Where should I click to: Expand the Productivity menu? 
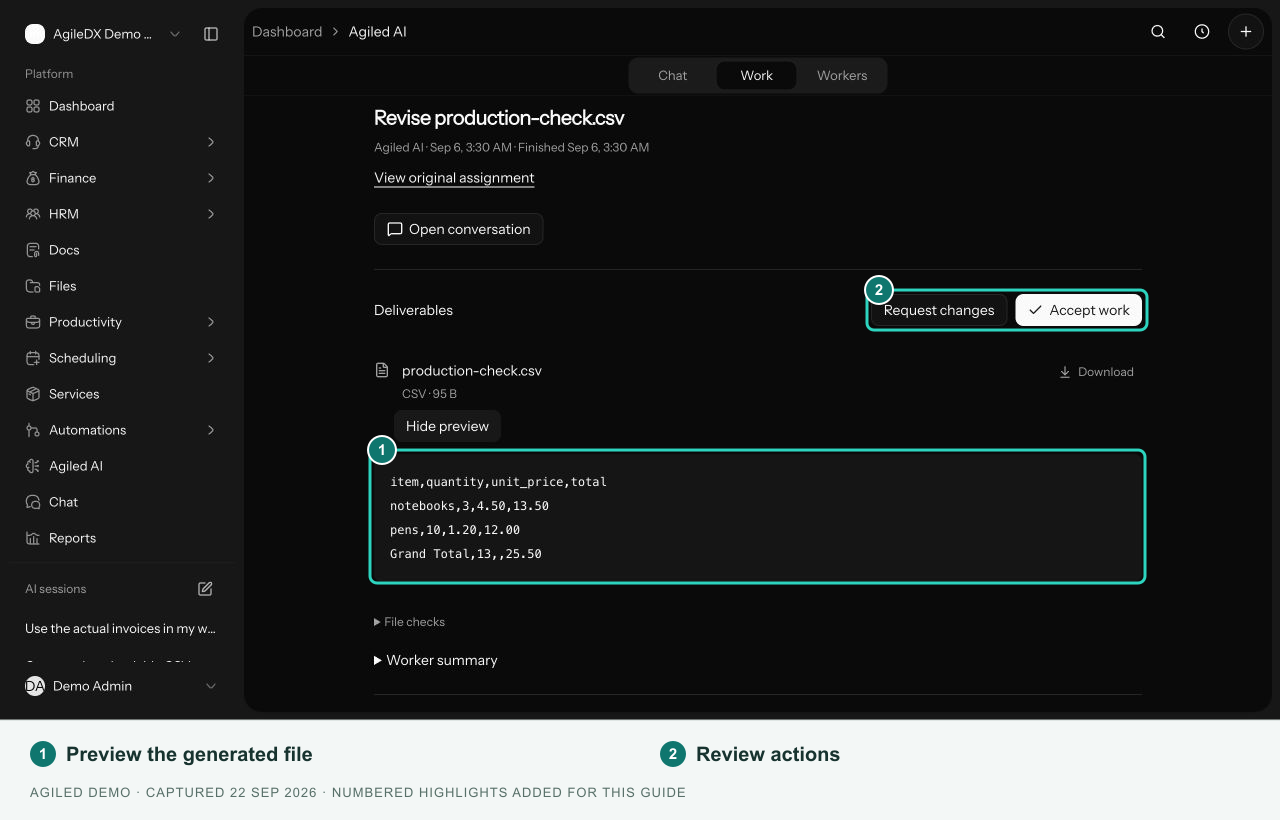click(x=120, y=322)
